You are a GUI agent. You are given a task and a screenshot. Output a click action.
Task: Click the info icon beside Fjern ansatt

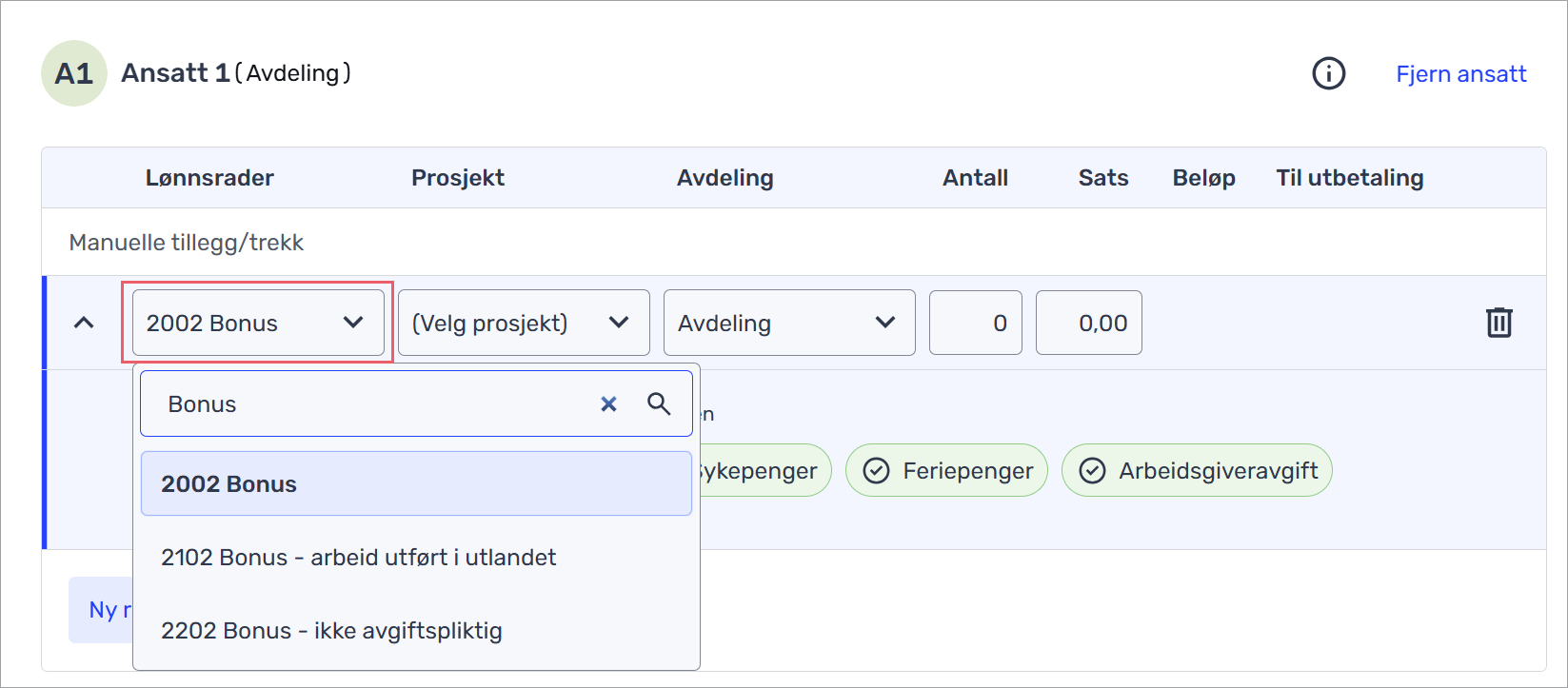pyautogui.click(x=1328, y=73)
